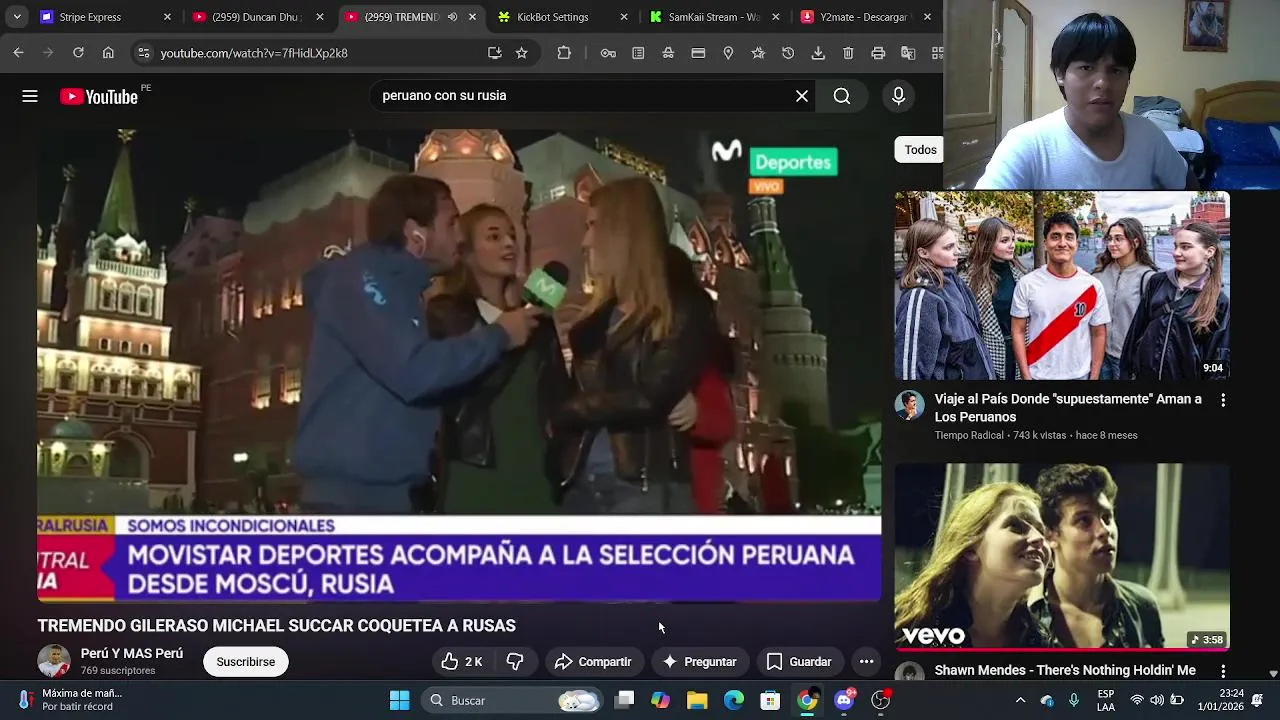
Task: Open Microsoft Edge from the taskbar
Action: (734, 700)
